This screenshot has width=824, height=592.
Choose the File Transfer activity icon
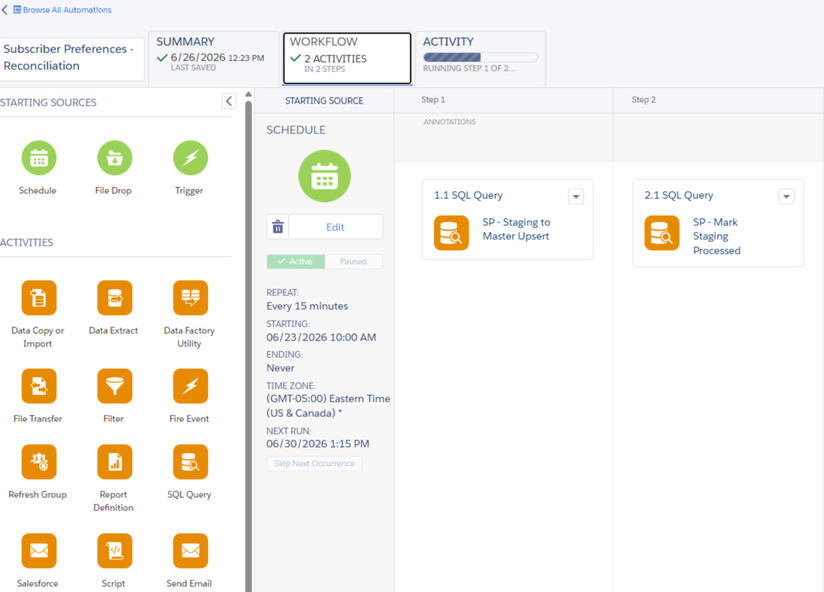(x=39, y=386)
